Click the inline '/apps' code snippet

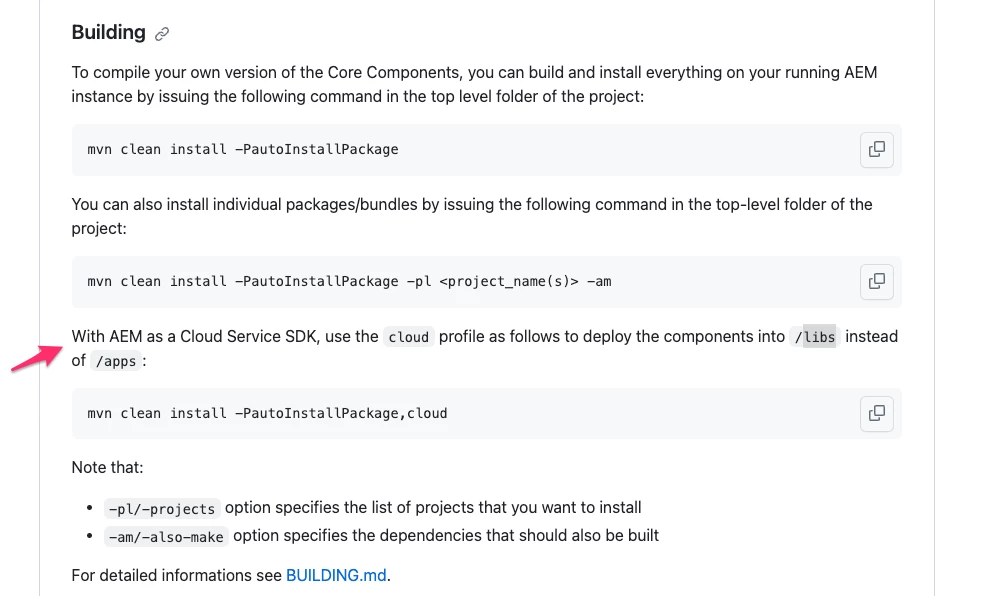(116, 361)
